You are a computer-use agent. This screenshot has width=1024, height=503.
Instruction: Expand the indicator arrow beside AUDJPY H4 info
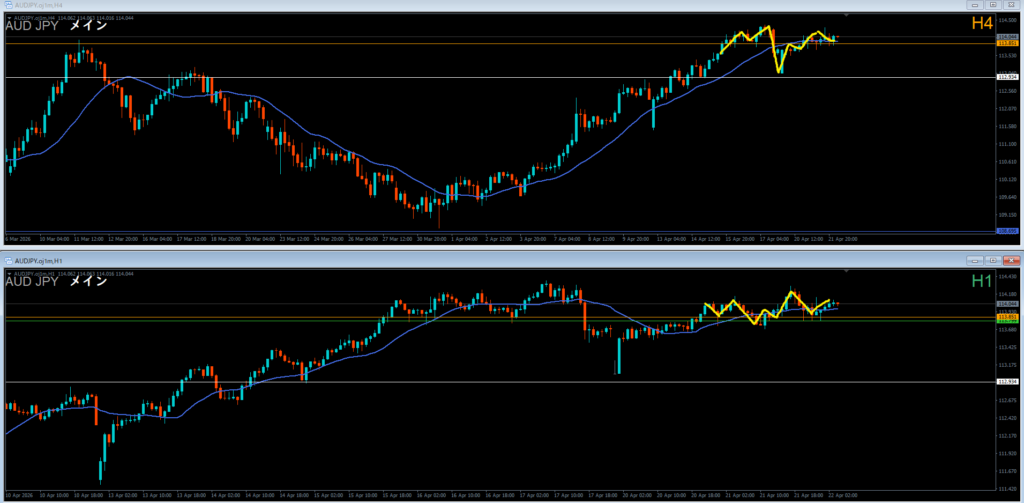tap(9, 16)
